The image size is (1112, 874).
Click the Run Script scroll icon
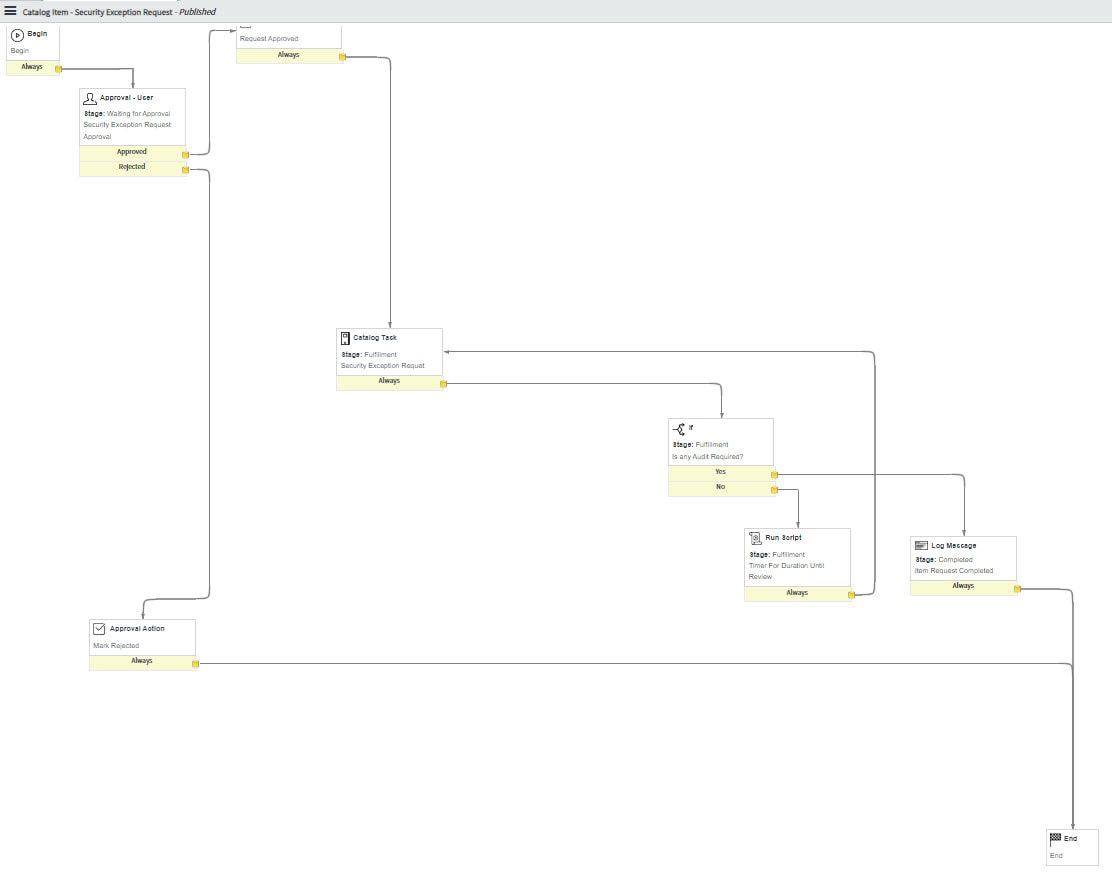pyautogui.click(x=753, y=537)
